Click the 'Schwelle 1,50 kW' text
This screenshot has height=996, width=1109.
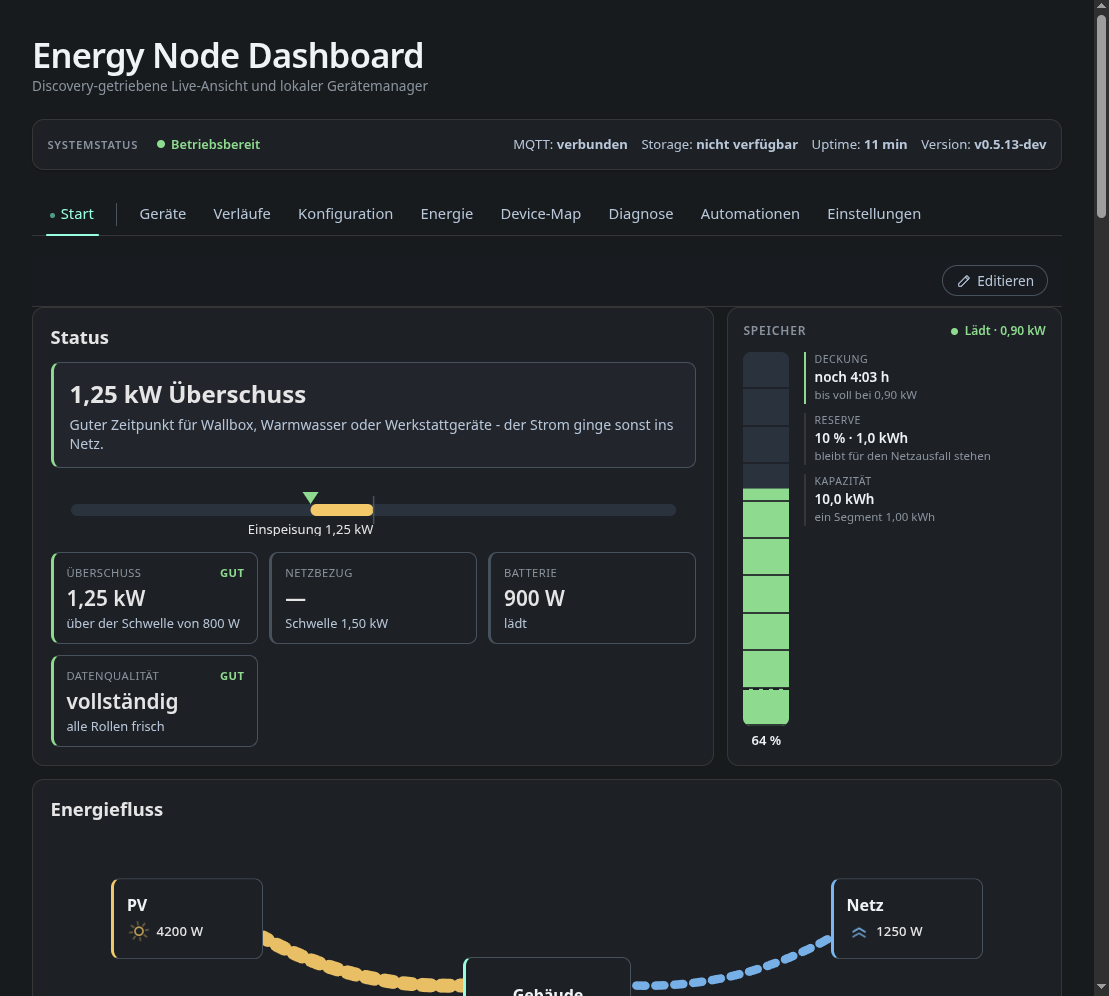coord(337,623)
